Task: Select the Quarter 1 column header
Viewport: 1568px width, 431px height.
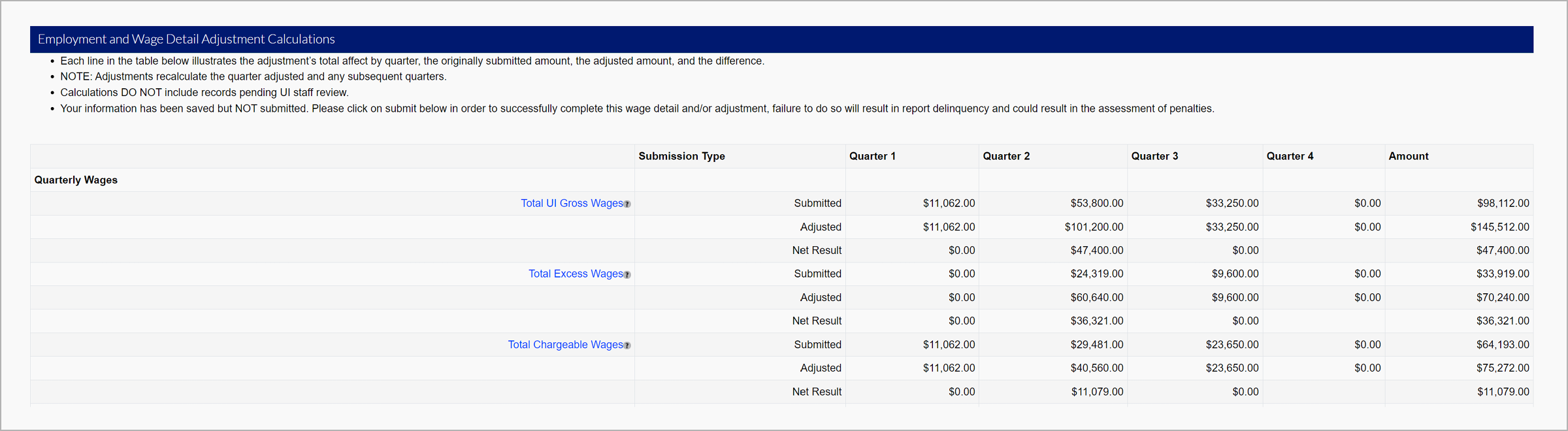Action: (x=872, y=156)
